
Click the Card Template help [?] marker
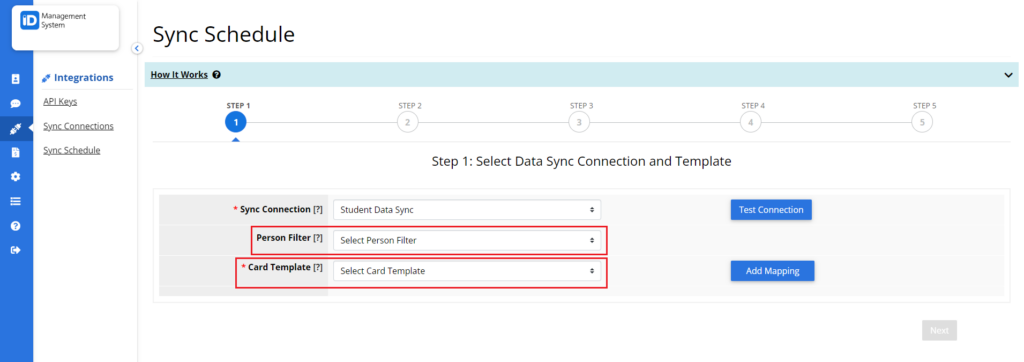click(317, 267)
